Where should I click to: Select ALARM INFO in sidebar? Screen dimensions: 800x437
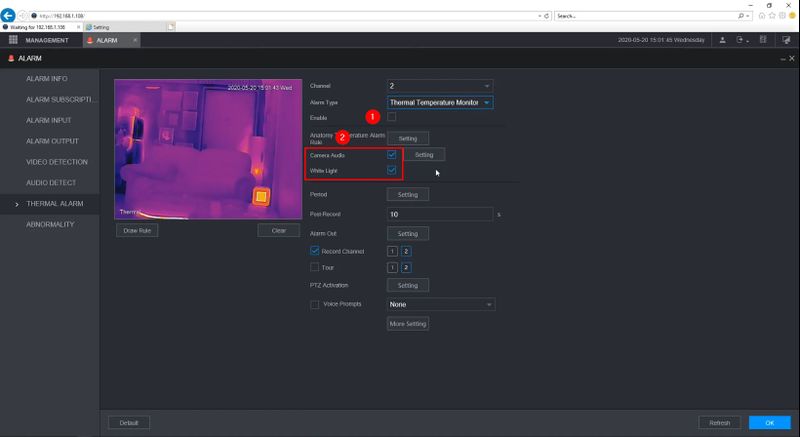point(46,79)
